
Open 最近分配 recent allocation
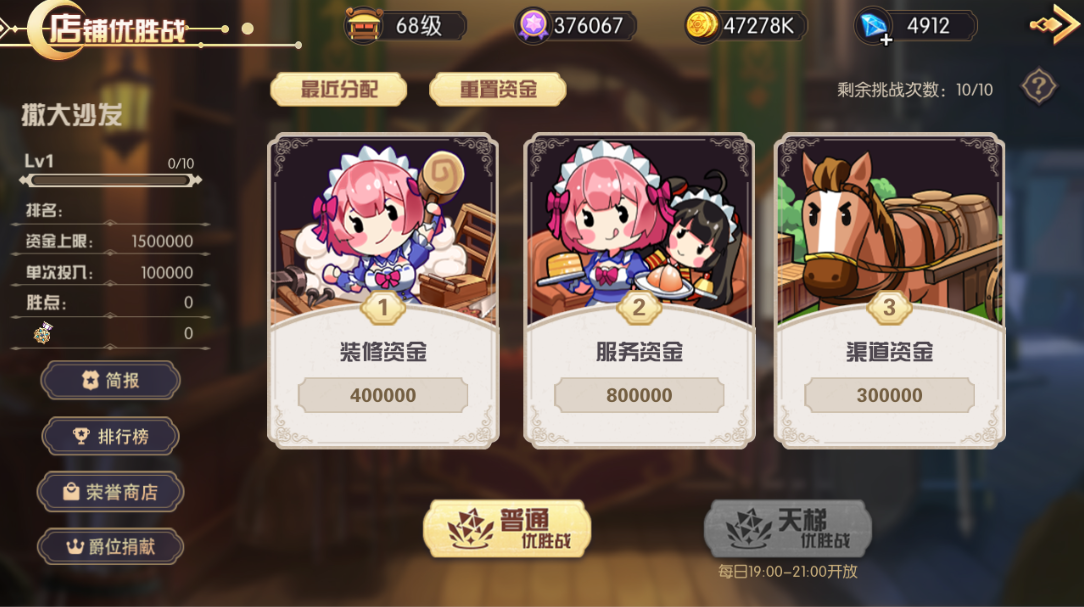pos(338,89)
